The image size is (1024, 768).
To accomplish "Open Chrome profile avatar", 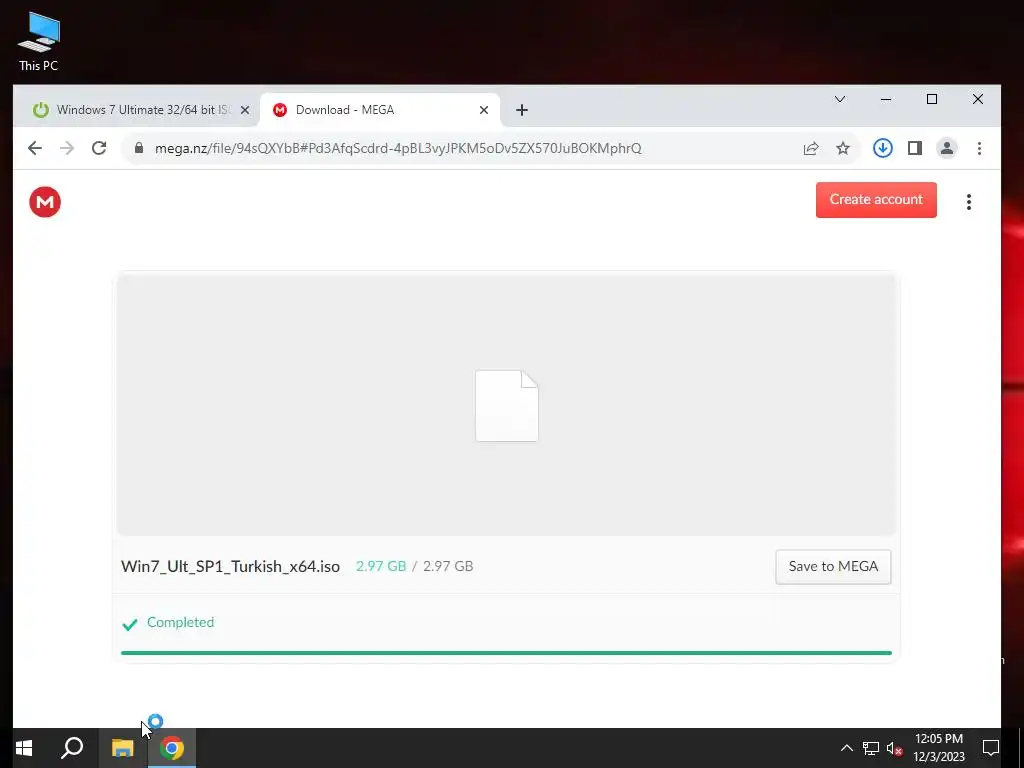I will tap(947, 148).
